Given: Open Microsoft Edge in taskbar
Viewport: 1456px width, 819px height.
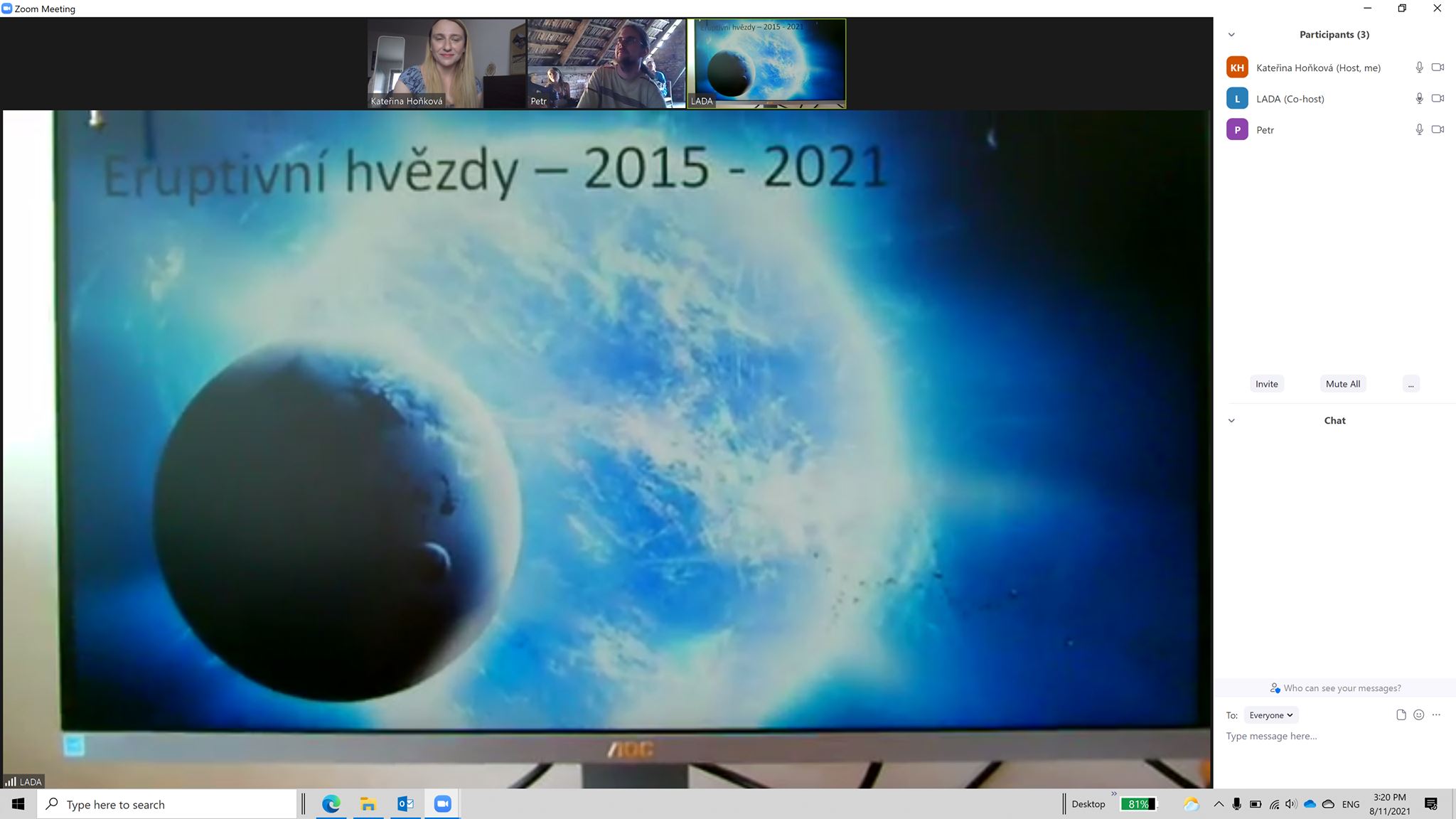Looking at the screenshot, I should (331, 804).
